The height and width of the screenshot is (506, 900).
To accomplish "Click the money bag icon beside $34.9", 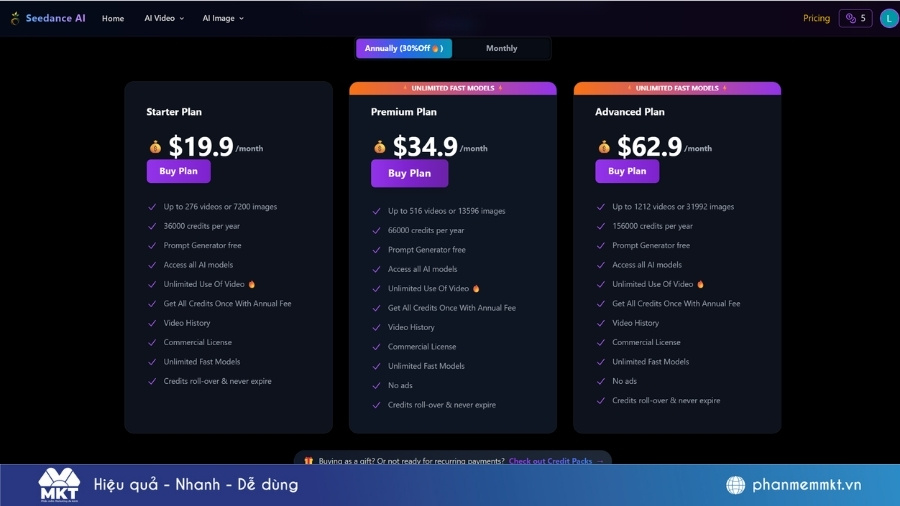I will coord(379,147).
